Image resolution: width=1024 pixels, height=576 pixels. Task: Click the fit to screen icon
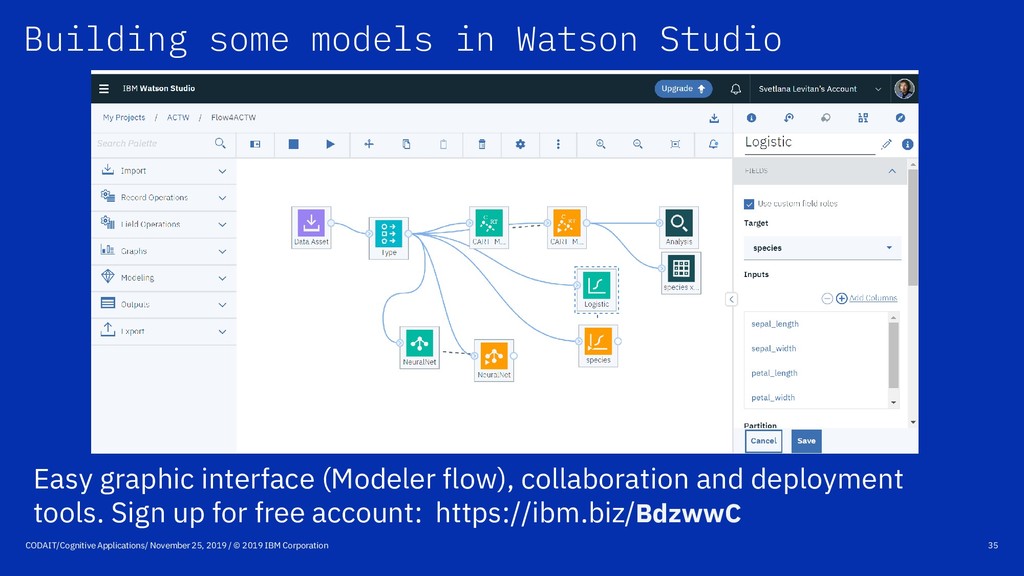coord(675,144)
